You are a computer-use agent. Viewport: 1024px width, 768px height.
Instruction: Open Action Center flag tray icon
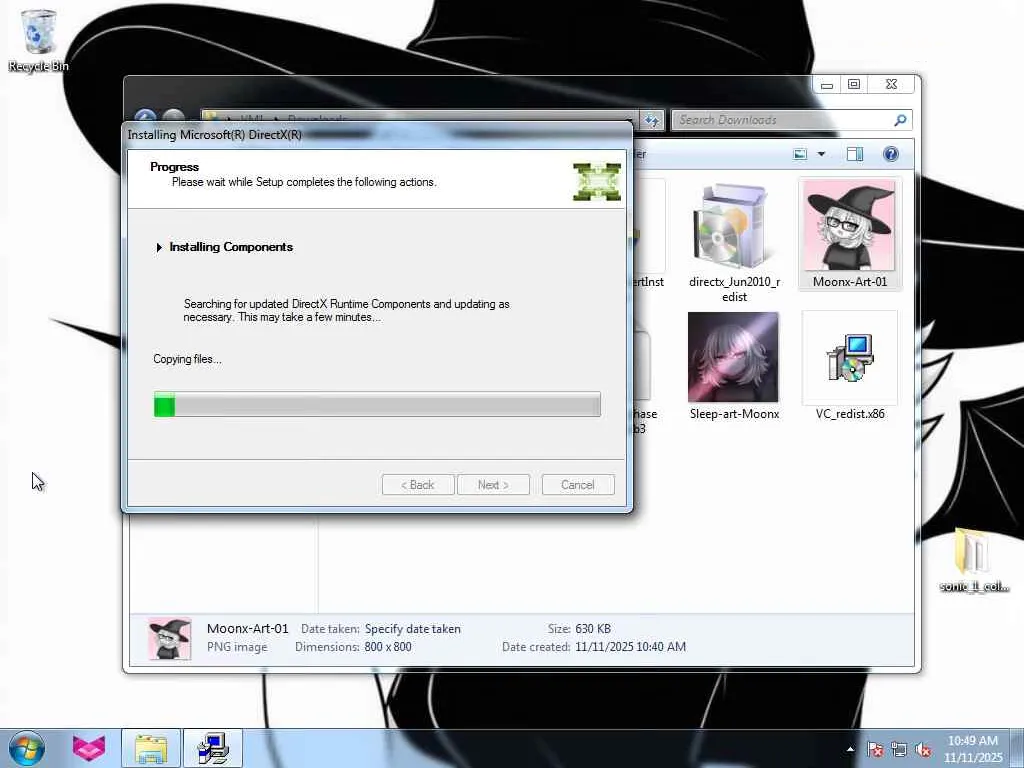coord(875,749)
